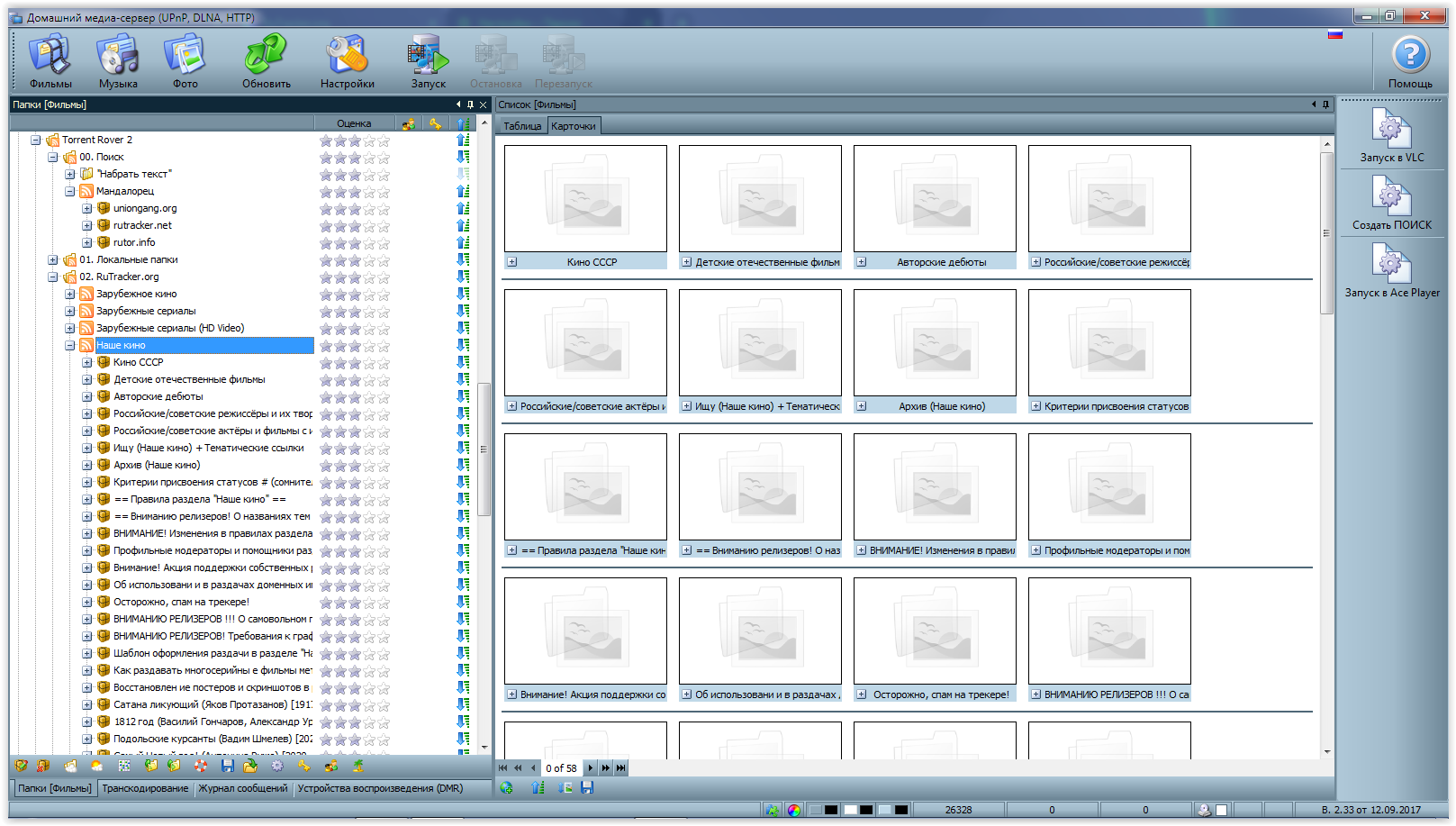Expand the 01. Локальные папки node
This screenshot has height=826, width=1456.
pyautogui.click(x=53, y=259)
